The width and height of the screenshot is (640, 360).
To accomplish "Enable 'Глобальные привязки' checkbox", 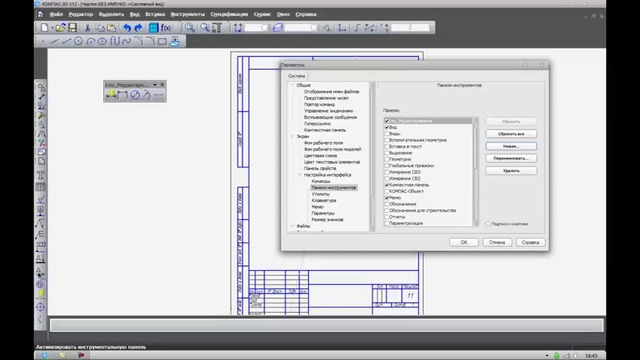I will (x=387, y=166).
